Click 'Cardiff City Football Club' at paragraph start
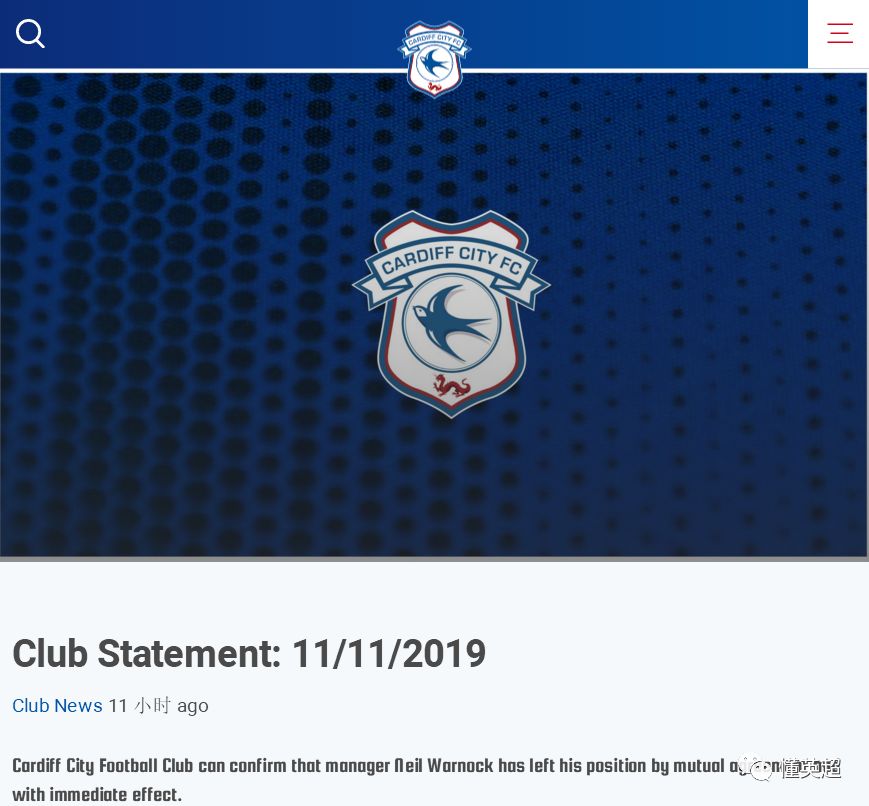The image size is (869, 806). pyautogui.click(x=103, y=766)
